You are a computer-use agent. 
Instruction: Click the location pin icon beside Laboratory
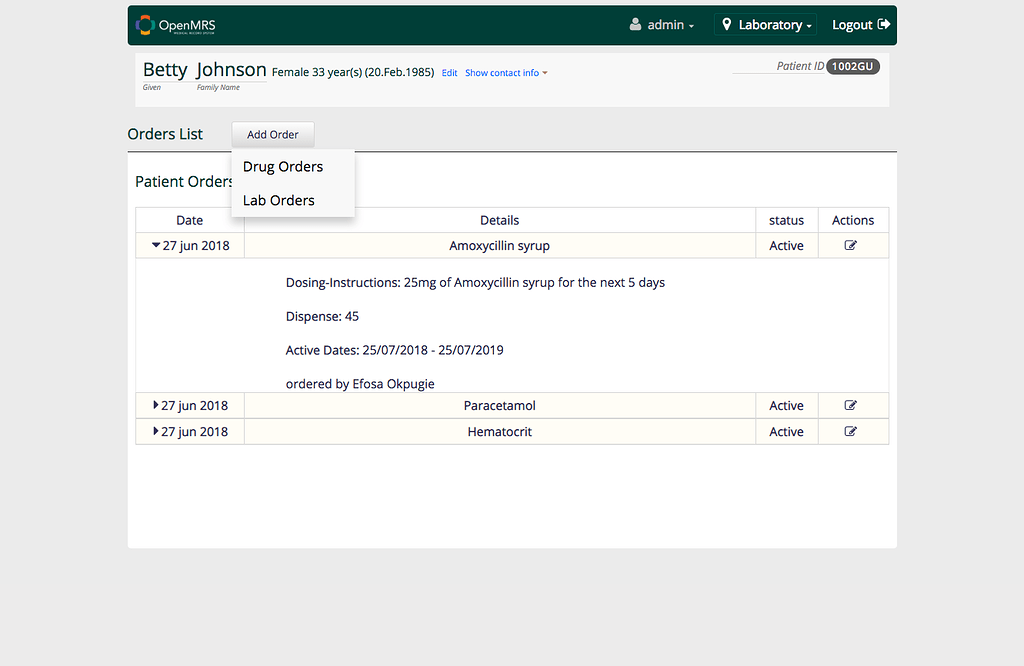coord(726,24)
